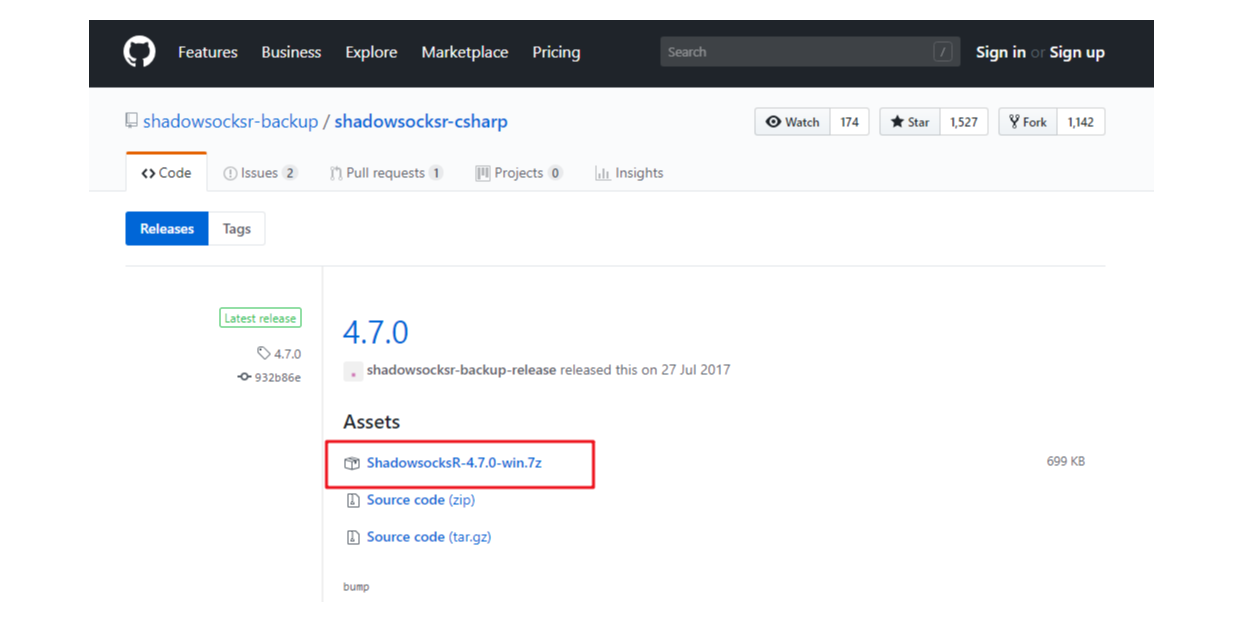
Task: Click the GitHub octocat logo
Action: 139,52
